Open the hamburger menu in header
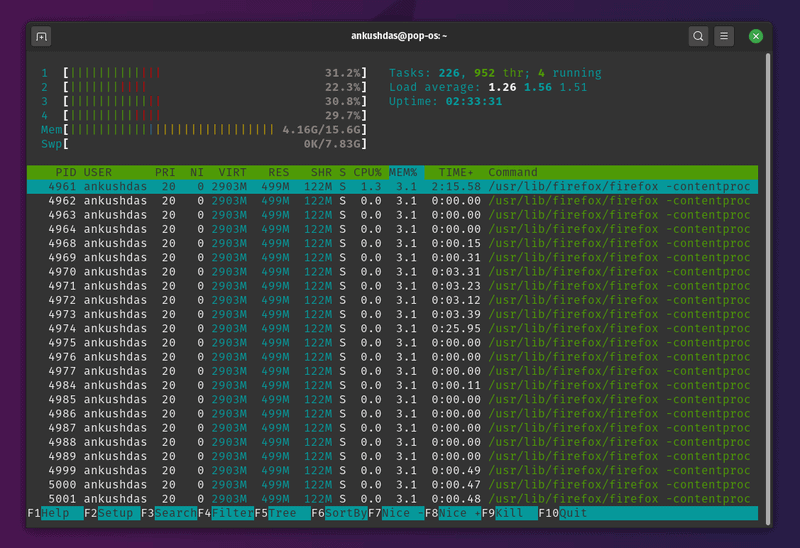The height and width of the screenshot is (548, 800). tap(723, 36)
